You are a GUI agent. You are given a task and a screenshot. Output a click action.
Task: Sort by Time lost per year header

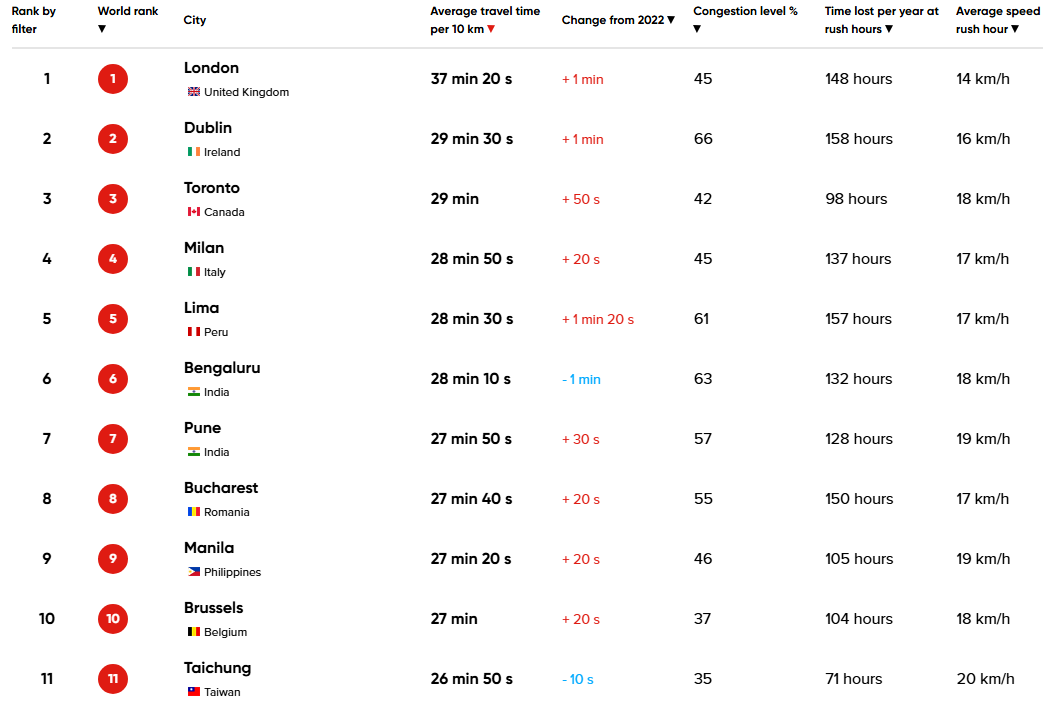(x=889, y=29)
